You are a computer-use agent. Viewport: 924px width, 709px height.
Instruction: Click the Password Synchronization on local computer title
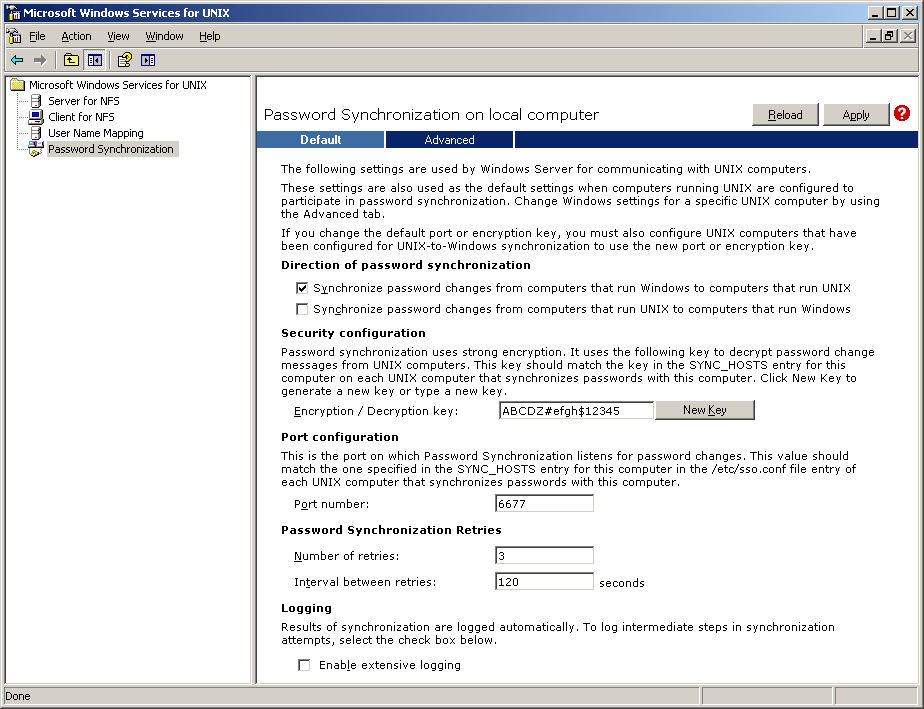[431, 114]
